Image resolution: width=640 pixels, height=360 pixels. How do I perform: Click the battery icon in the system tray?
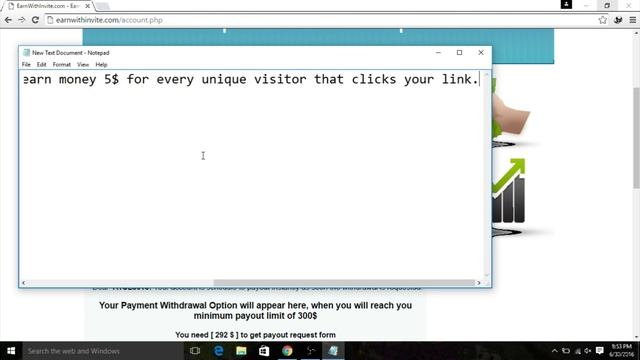(566, 351)
